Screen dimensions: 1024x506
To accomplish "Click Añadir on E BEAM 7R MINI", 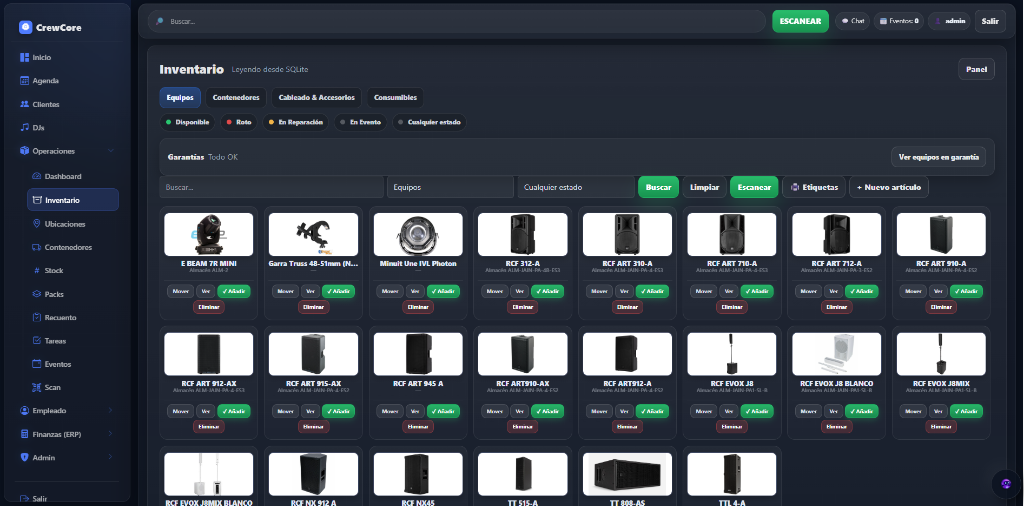I will click(234, 291).
